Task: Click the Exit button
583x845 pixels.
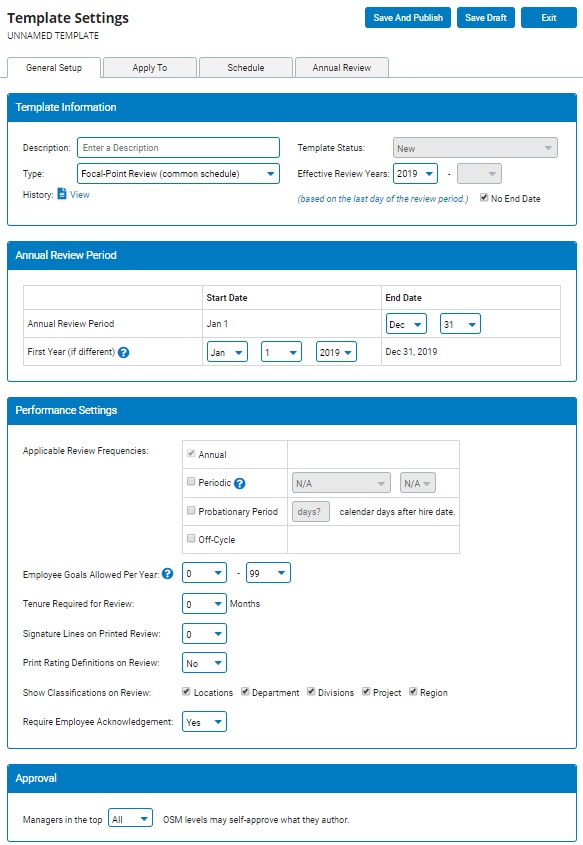Action: (x=549, y=18)
